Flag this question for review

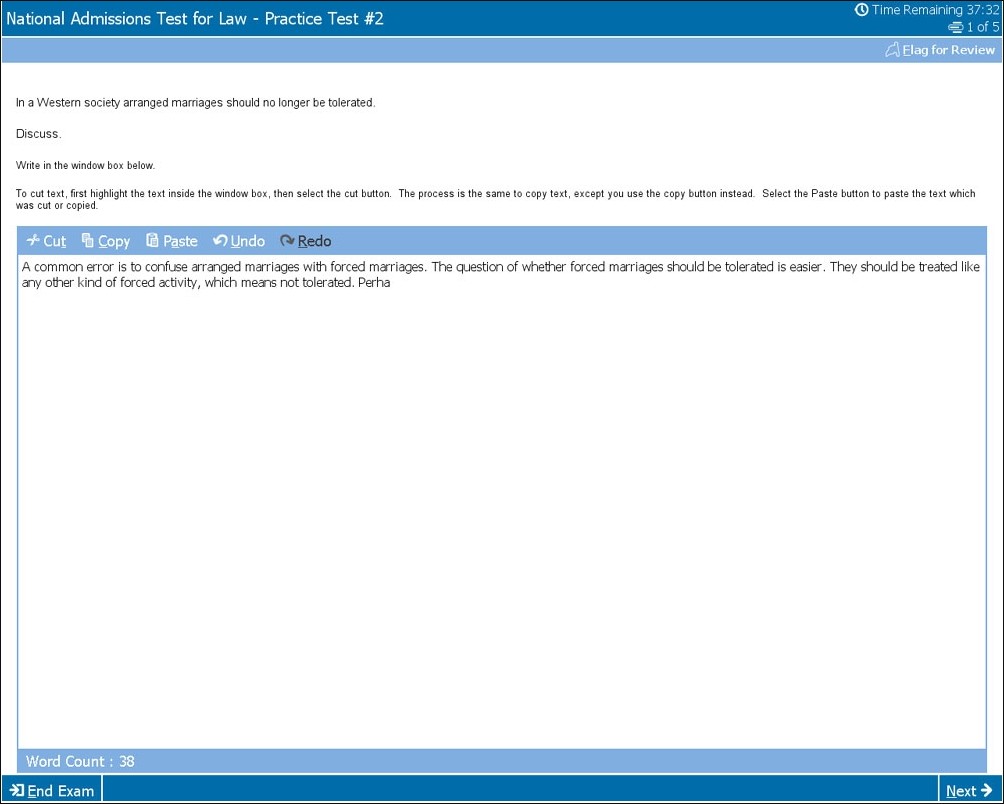941,50
